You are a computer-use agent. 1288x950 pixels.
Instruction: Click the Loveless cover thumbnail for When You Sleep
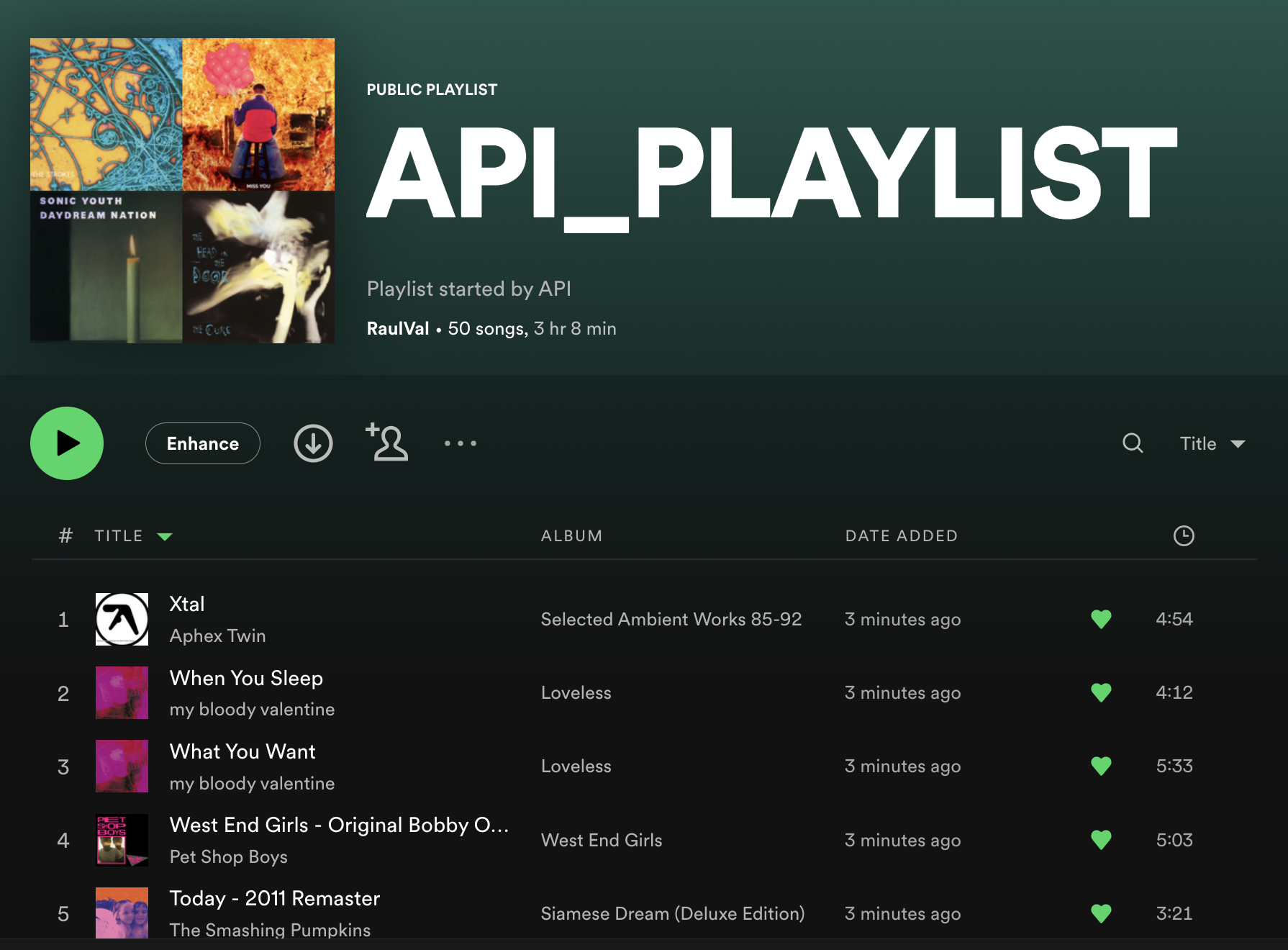pyautogui.click(x=122, y=692)
